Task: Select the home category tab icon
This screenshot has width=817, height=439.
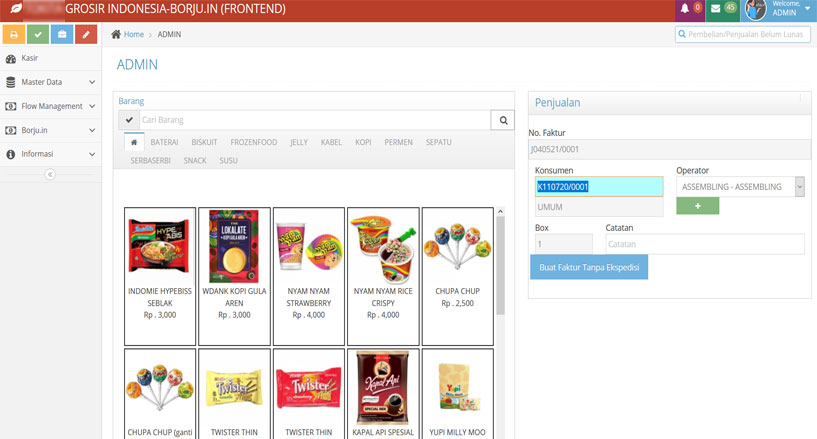Action: (134, 142)
